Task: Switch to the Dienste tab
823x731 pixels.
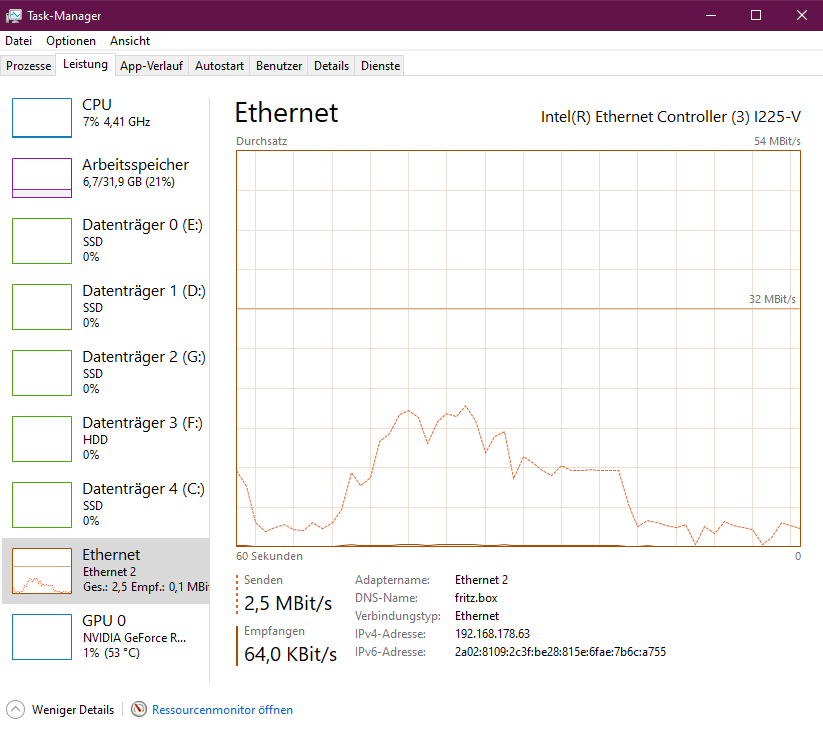Action: tap(381, 66)
